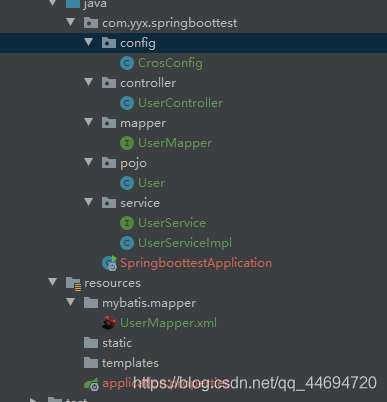Collapse the resources folder arrow
The width and height of the screenshot is (387, 402).
[x=53, y=282]
